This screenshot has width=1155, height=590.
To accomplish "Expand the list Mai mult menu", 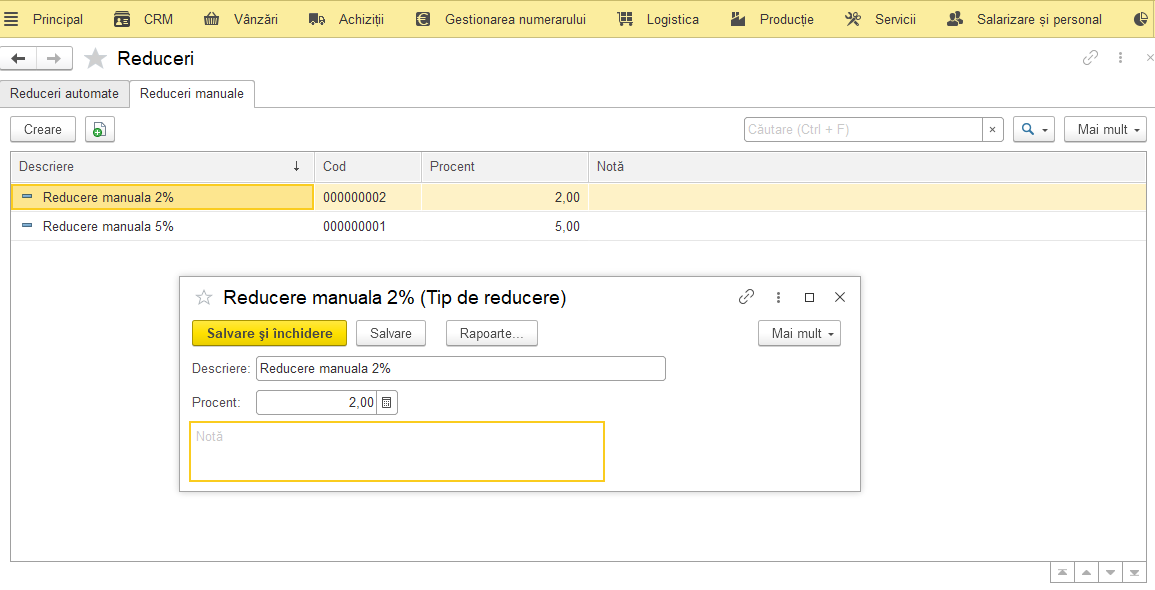I will [x=1106, y=129].
